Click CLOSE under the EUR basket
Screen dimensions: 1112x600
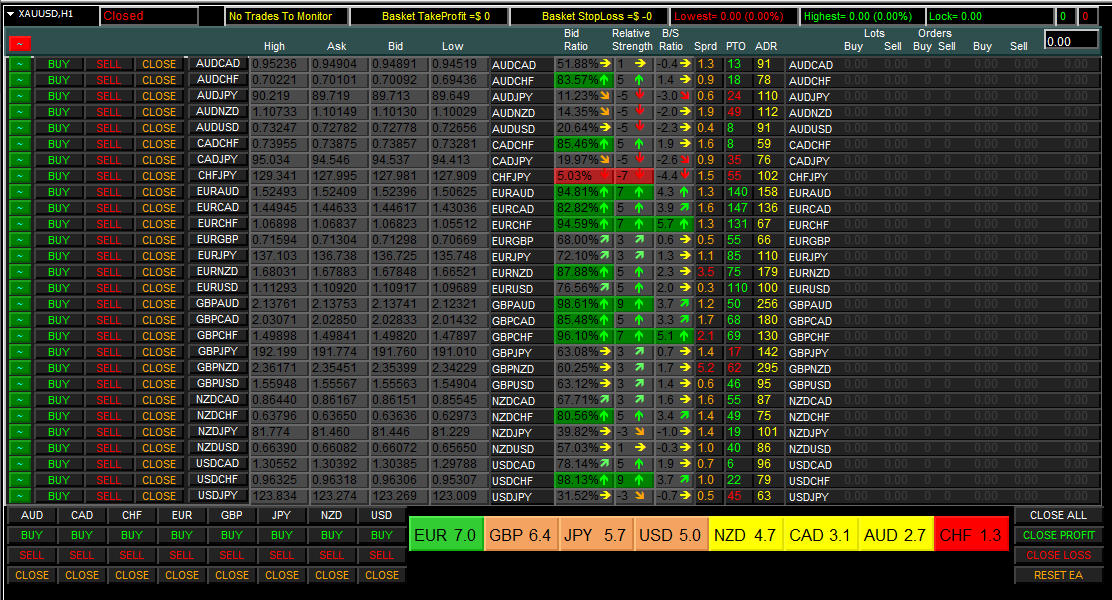coord(182,574)
